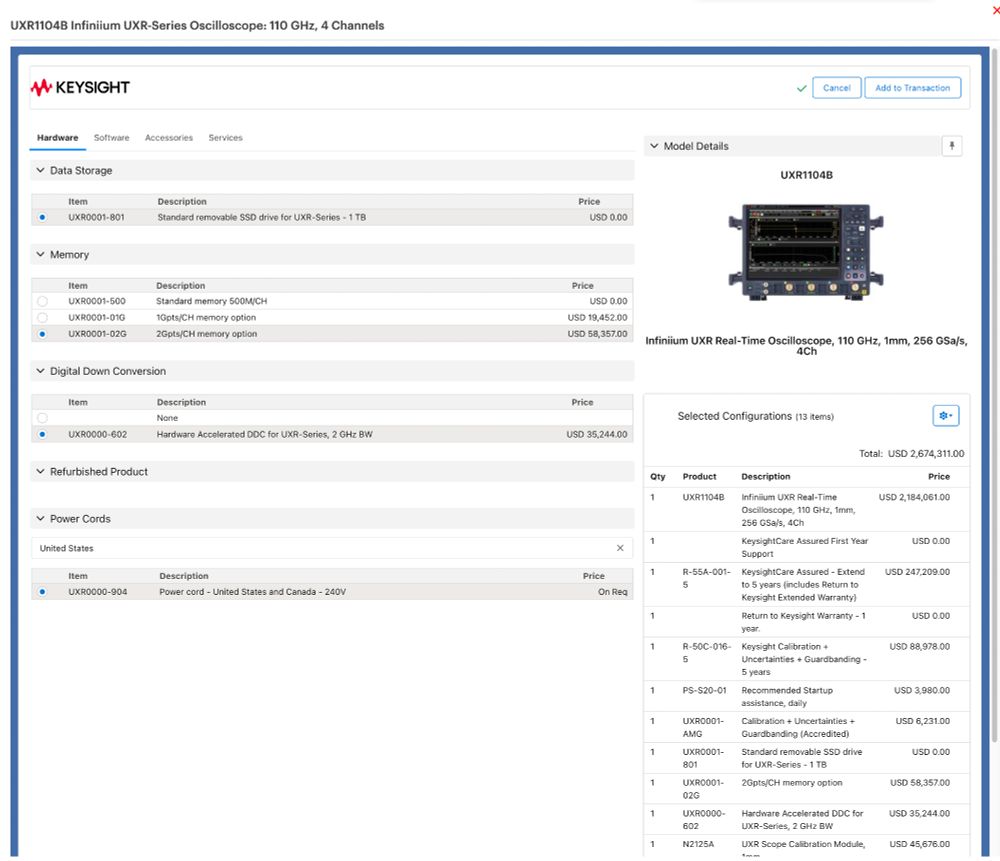Collapse the Digital Down Conversion section

pos(40,371)
